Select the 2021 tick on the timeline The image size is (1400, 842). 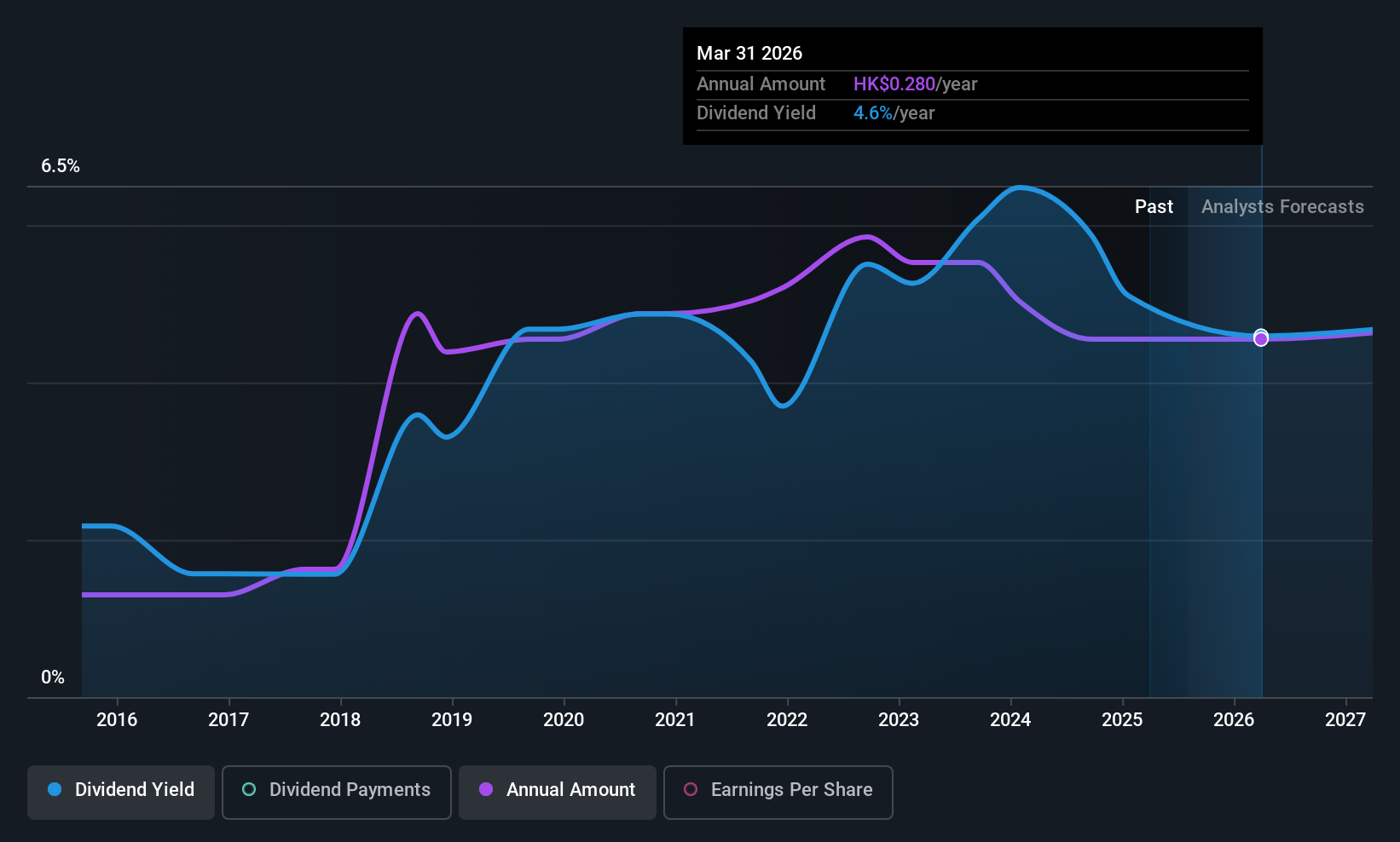pos(675,720)
